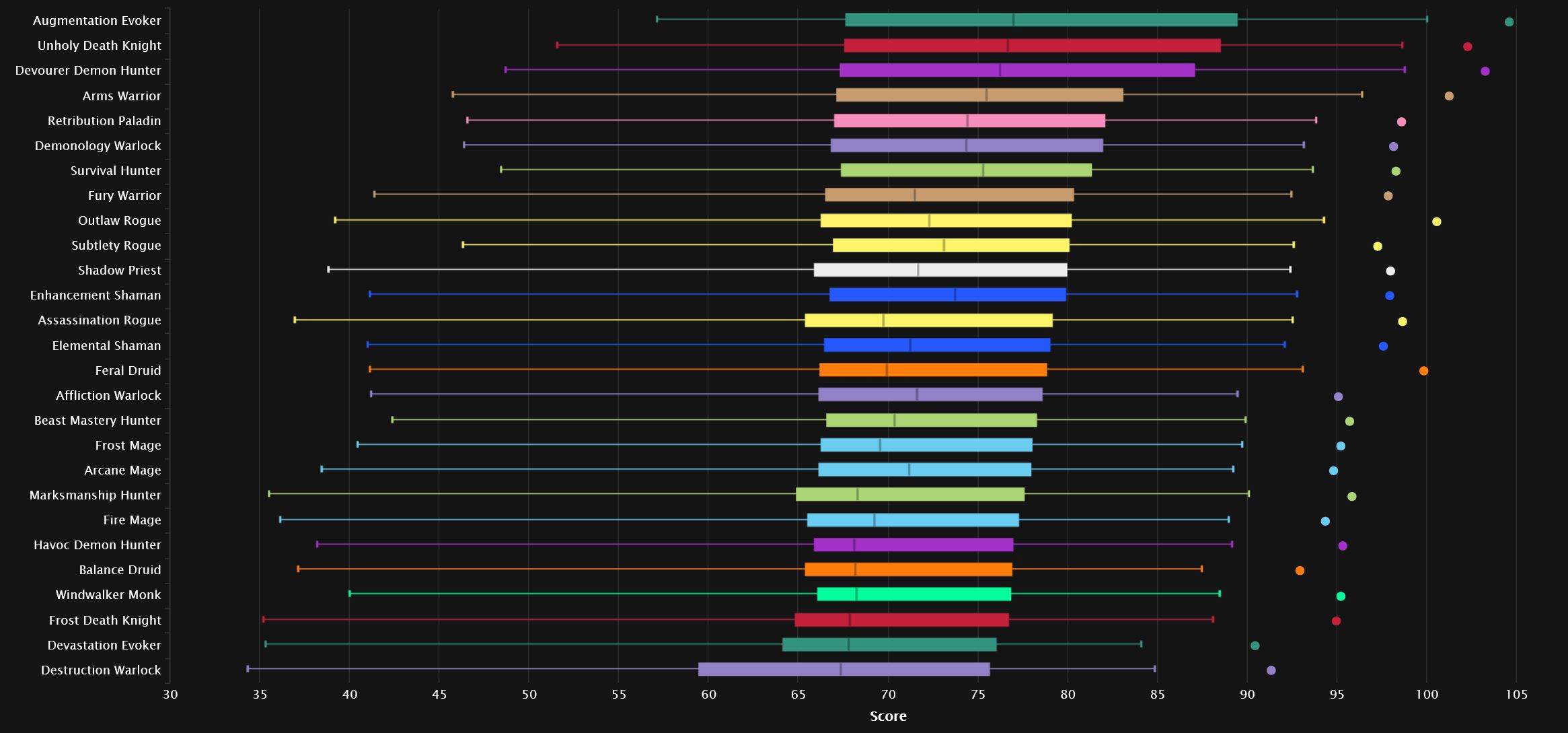Click the Arcane Mage label
Viewport: 1568px width, 733px height.
pyautogui.click(x=122, y=470)
